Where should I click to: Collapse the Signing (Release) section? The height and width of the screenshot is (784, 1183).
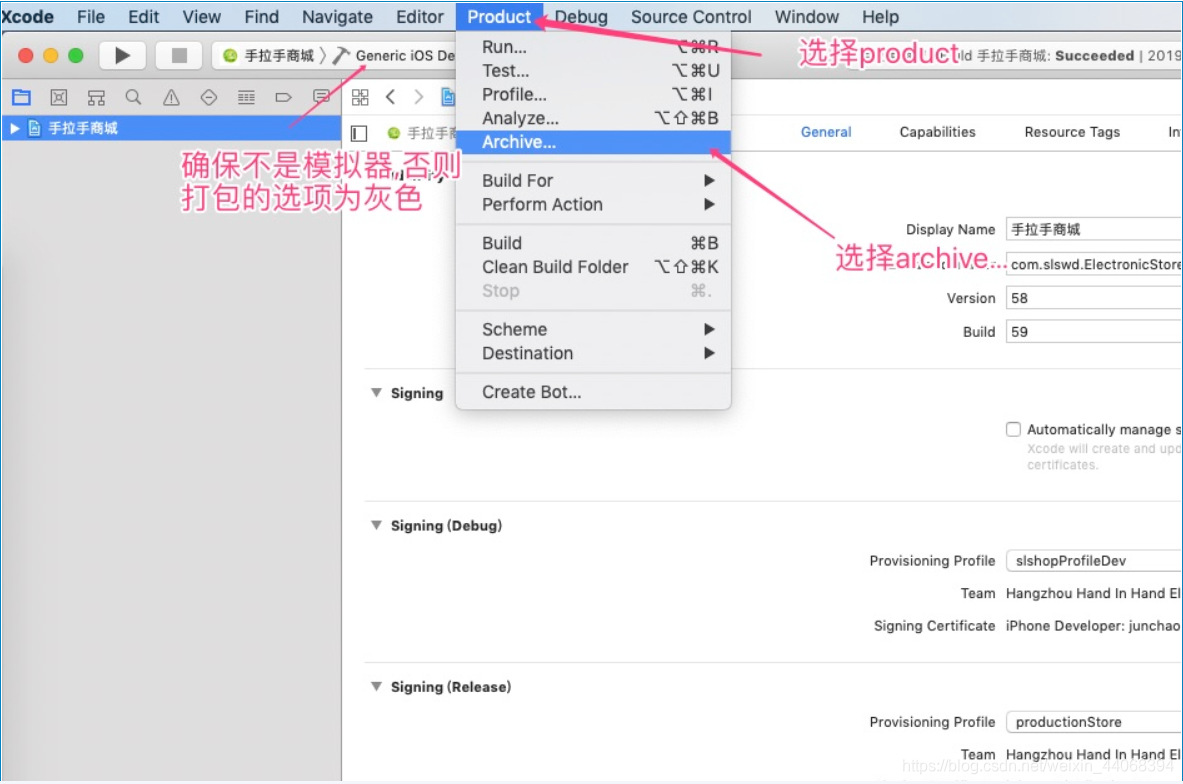click(376, 687)
